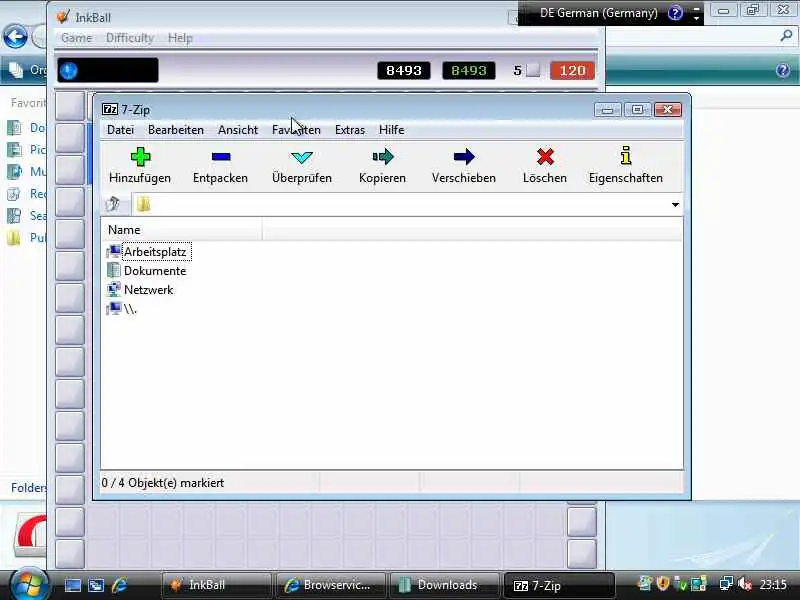Click the Show Desktop quick launch icon

click(73, 585)
